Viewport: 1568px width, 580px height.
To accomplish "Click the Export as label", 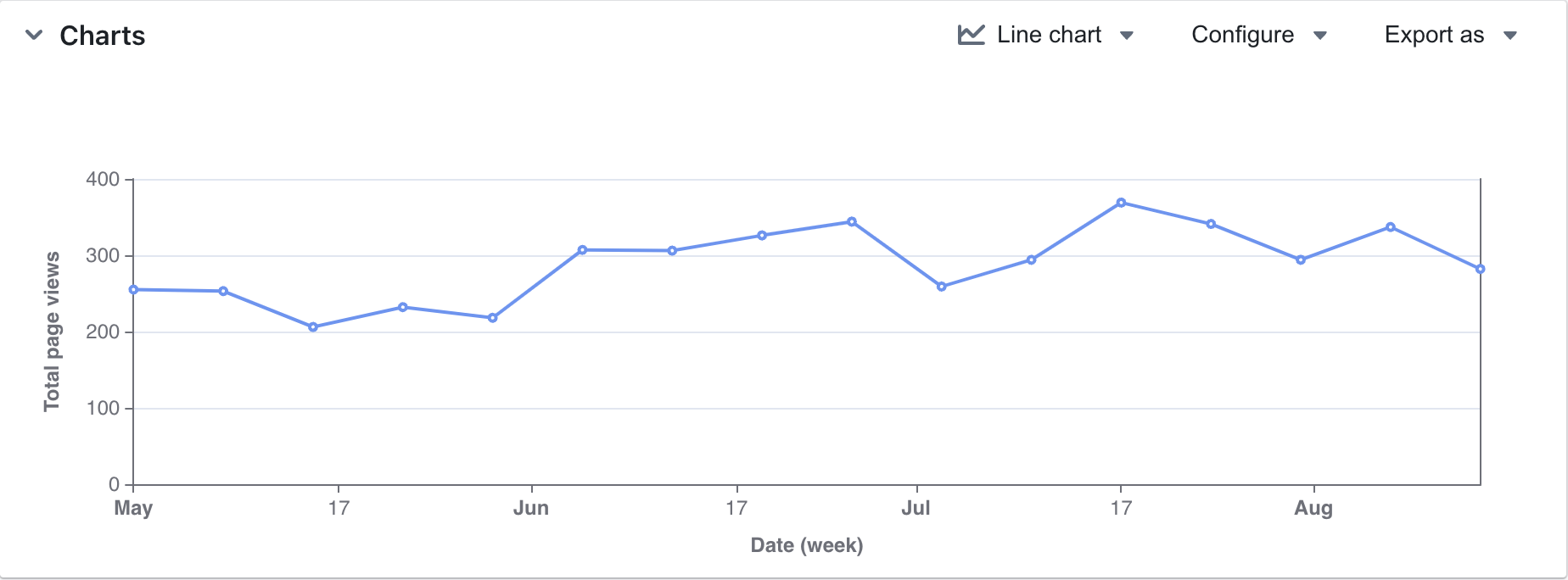I will [1434, 35].
